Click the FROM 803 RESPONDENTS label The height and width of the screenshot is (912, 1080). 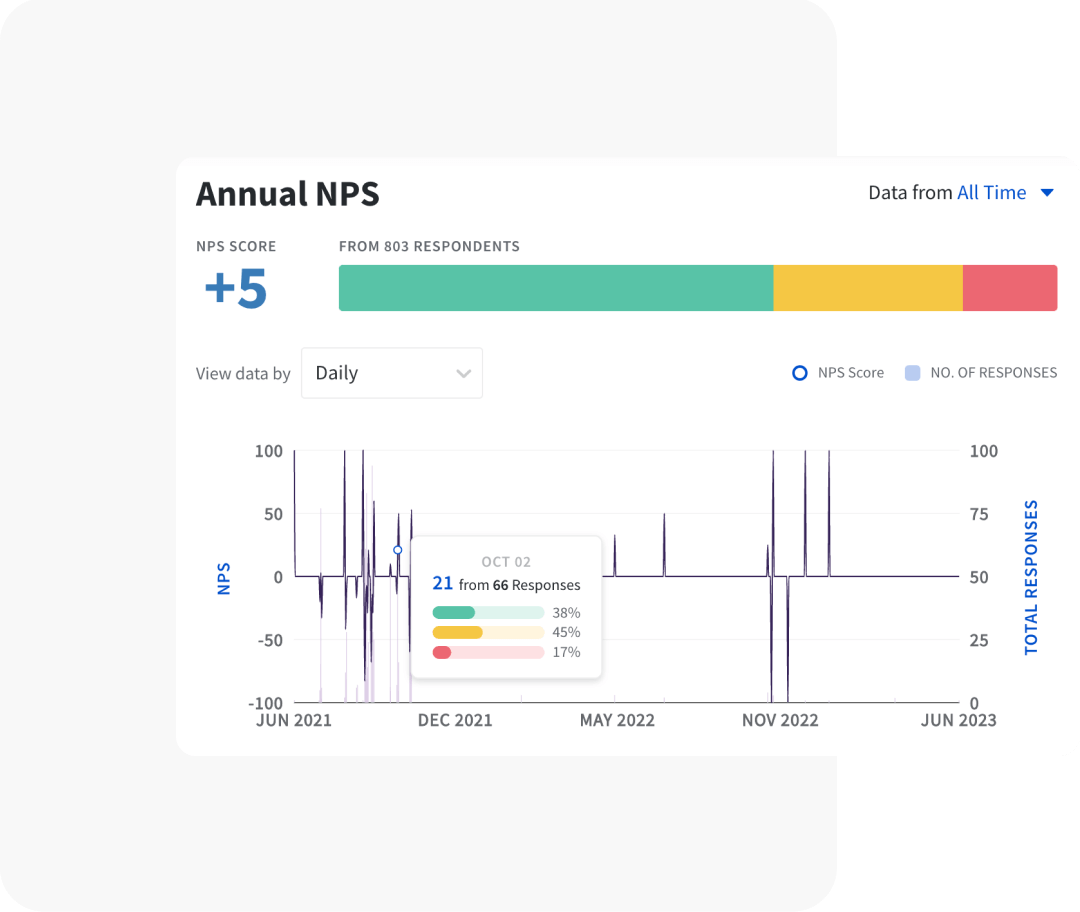(429, 246)
